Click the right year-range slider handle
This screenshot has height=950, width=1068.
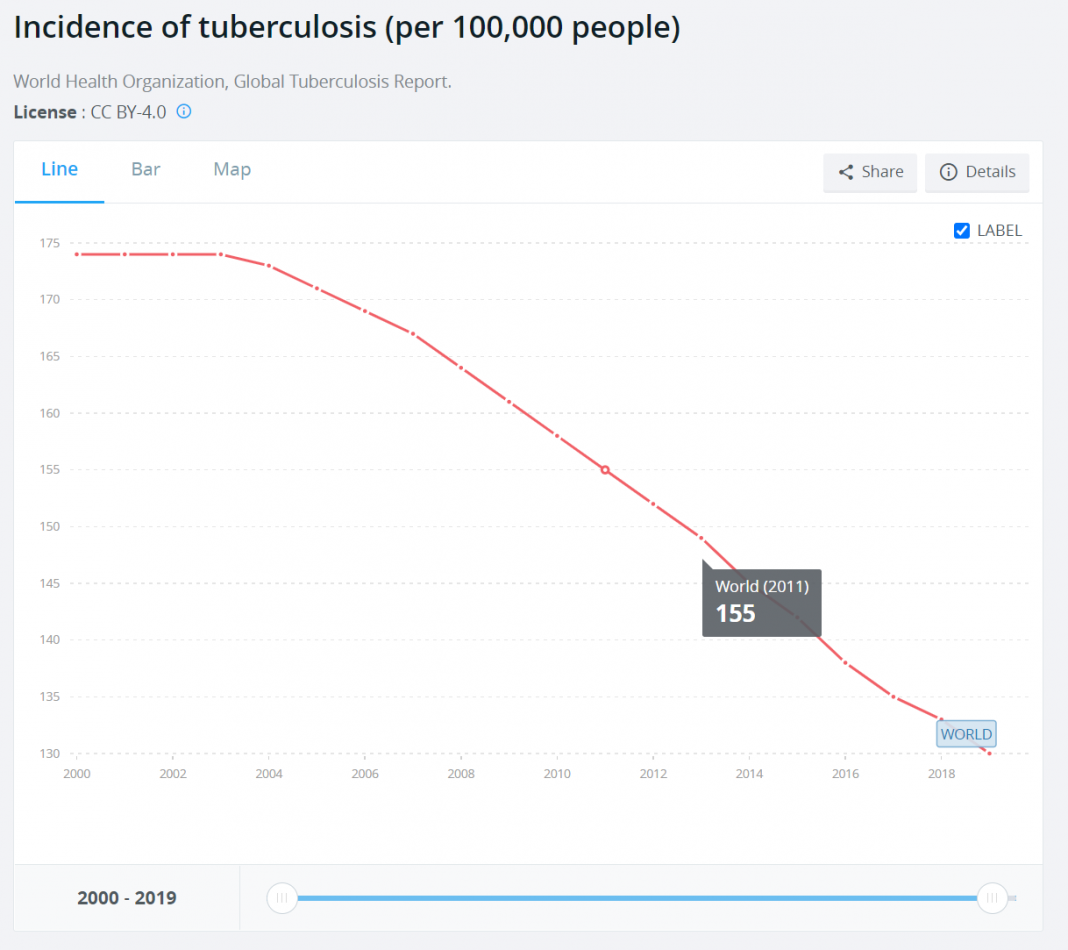[992, 898]
